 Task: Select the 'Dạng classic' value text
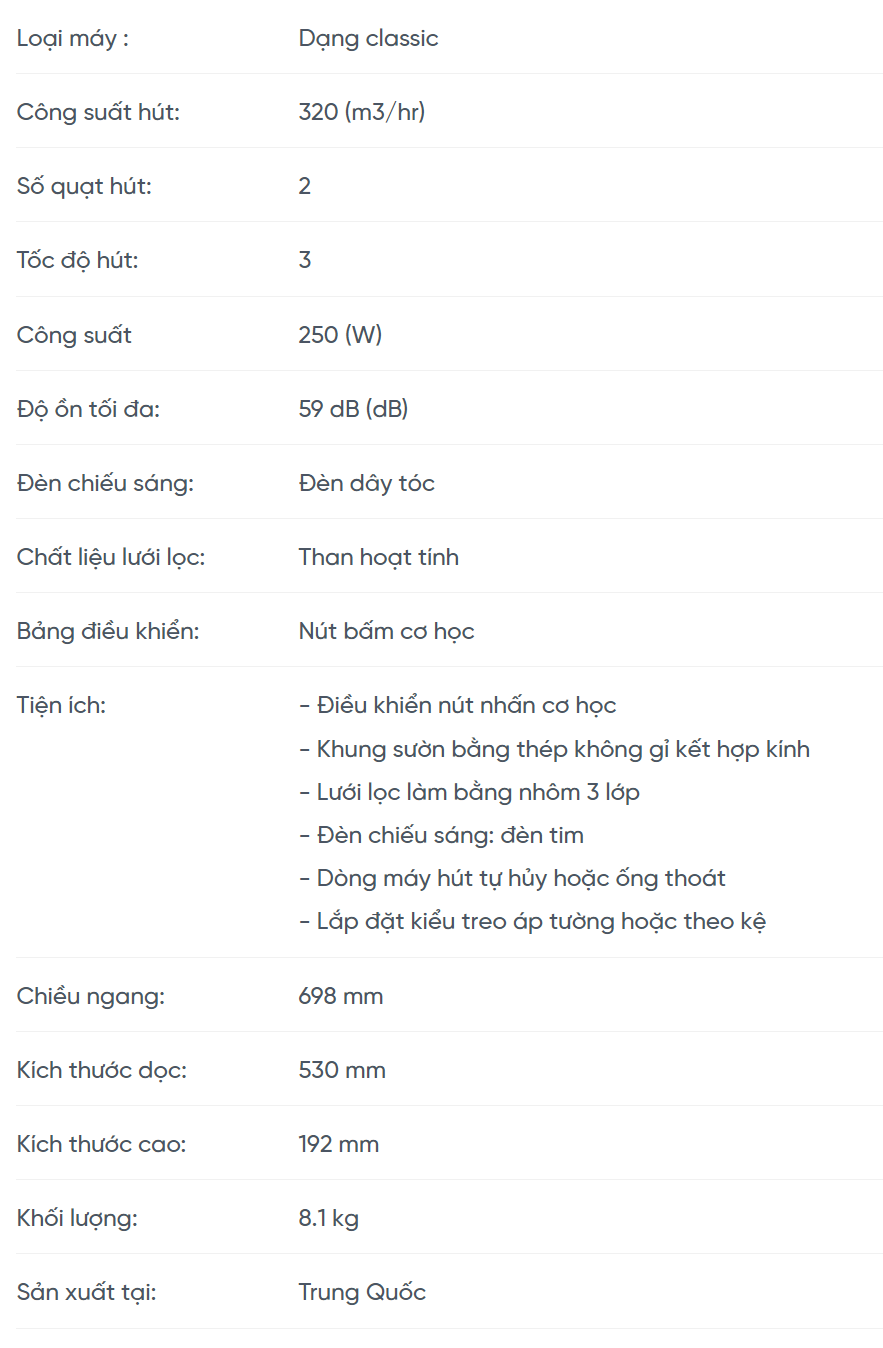pyautogui.click(x=368, y=39)
